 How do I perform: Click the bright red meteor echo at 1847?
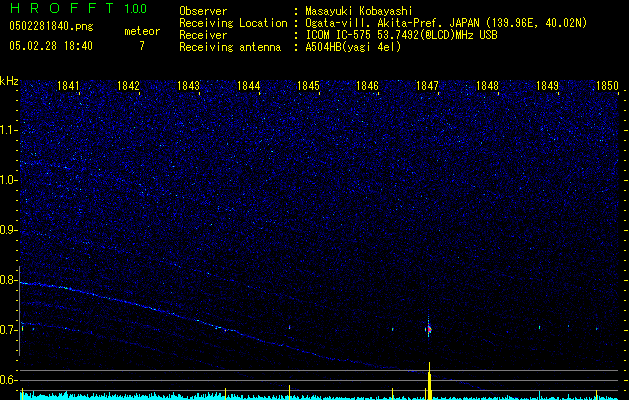429,329
